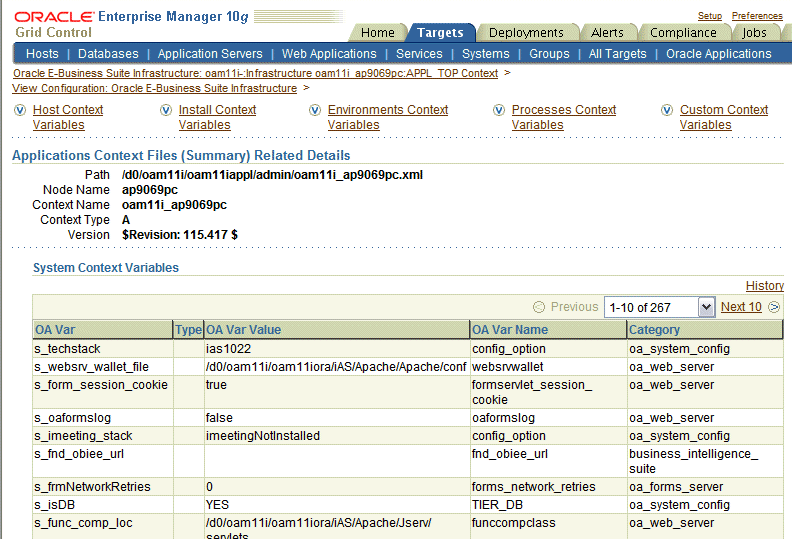Select the s_fnd_obiee_url cell
The height and width of the screenshot is (539, 792).
[x=103, y=461]
